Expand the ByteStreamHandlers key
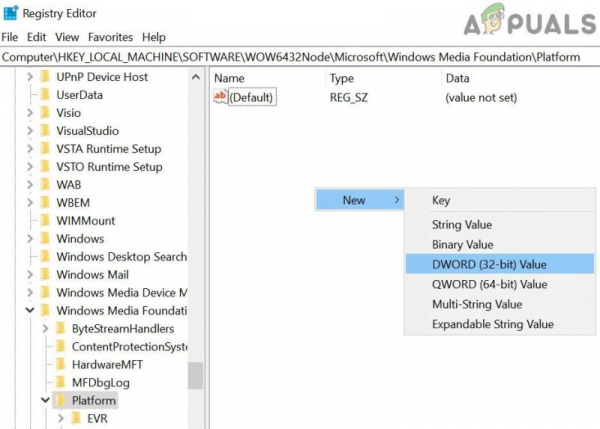 coord(45,329)
